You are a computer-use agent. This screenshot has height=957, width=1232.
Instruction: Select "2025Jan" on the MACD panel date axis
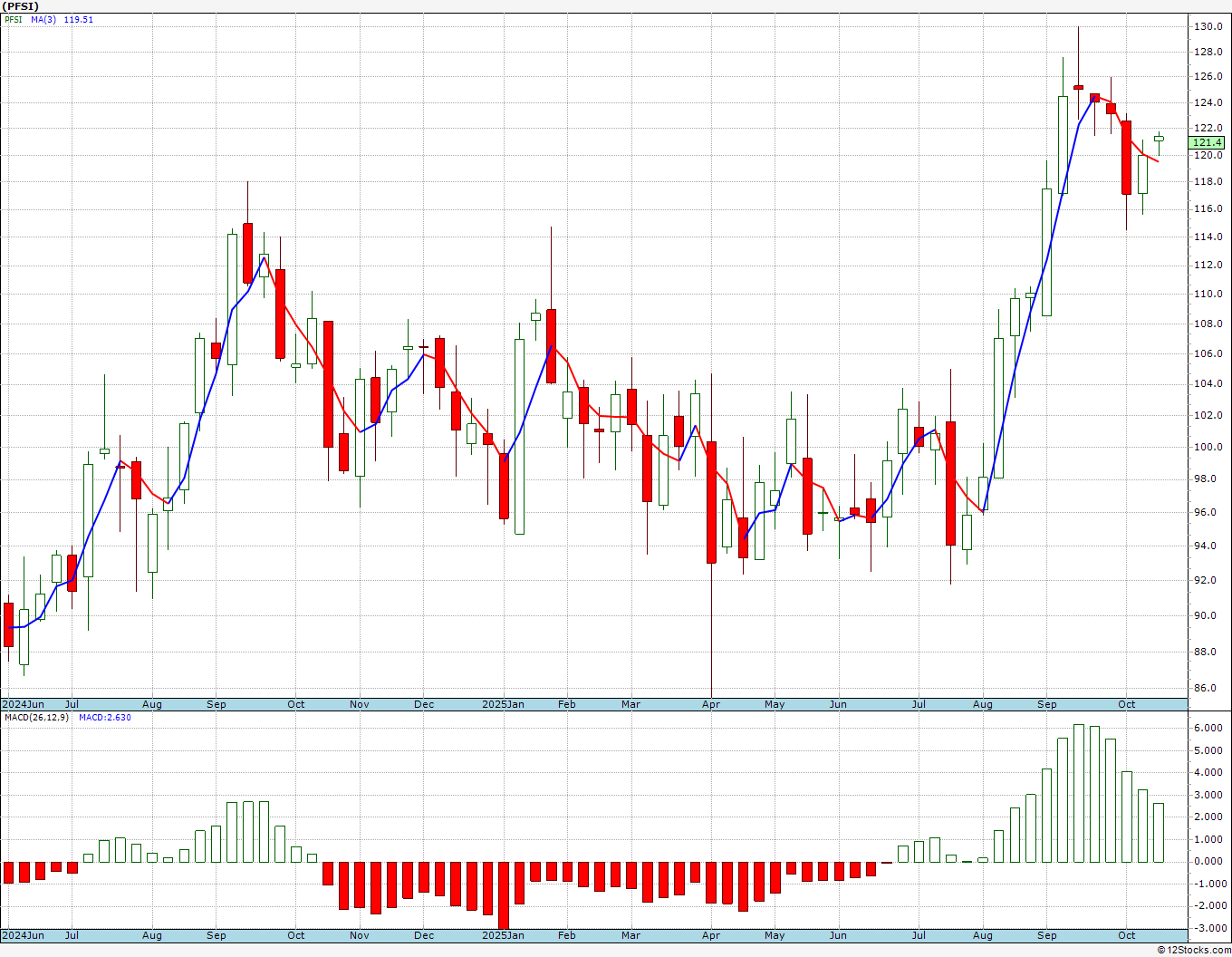(x=503, y=935)
